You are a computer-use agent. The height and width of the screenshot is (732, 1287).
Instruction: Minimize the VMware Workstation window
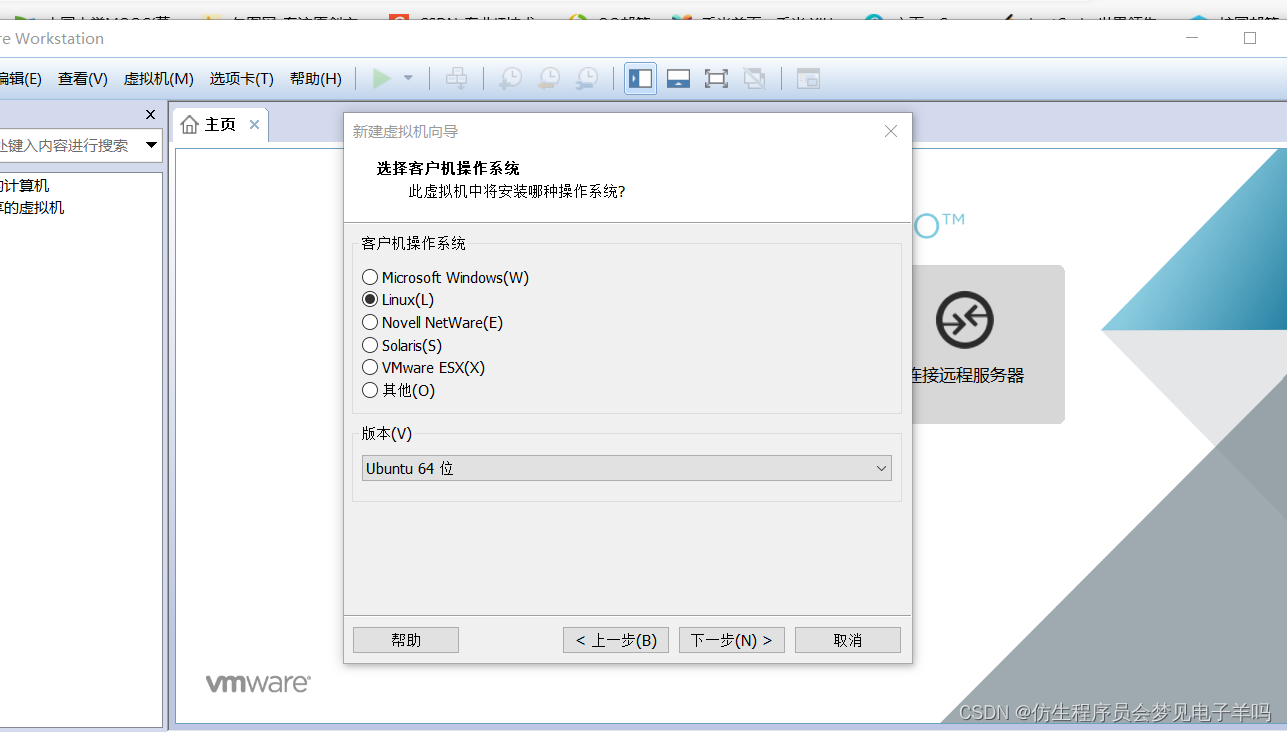pos(1192,38)
